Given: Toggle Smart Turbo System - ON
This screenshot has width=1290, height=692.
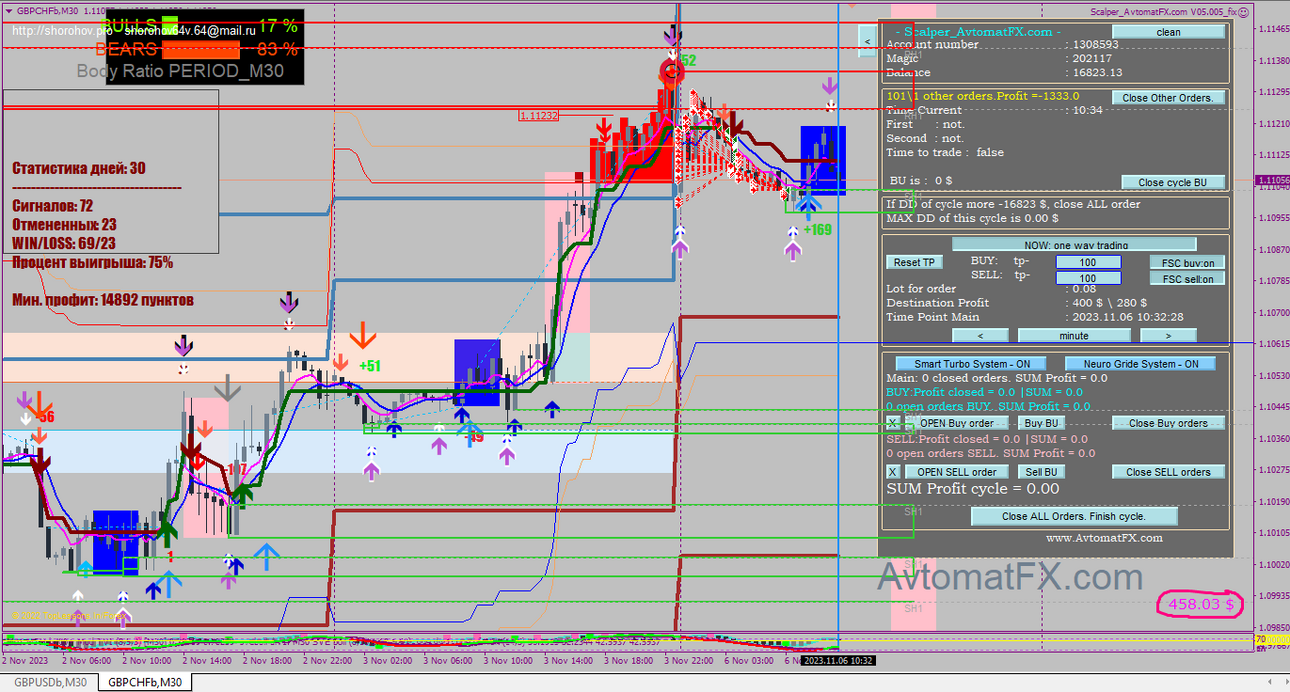Looking at the screenshot, I should click(x=970, y=364).
